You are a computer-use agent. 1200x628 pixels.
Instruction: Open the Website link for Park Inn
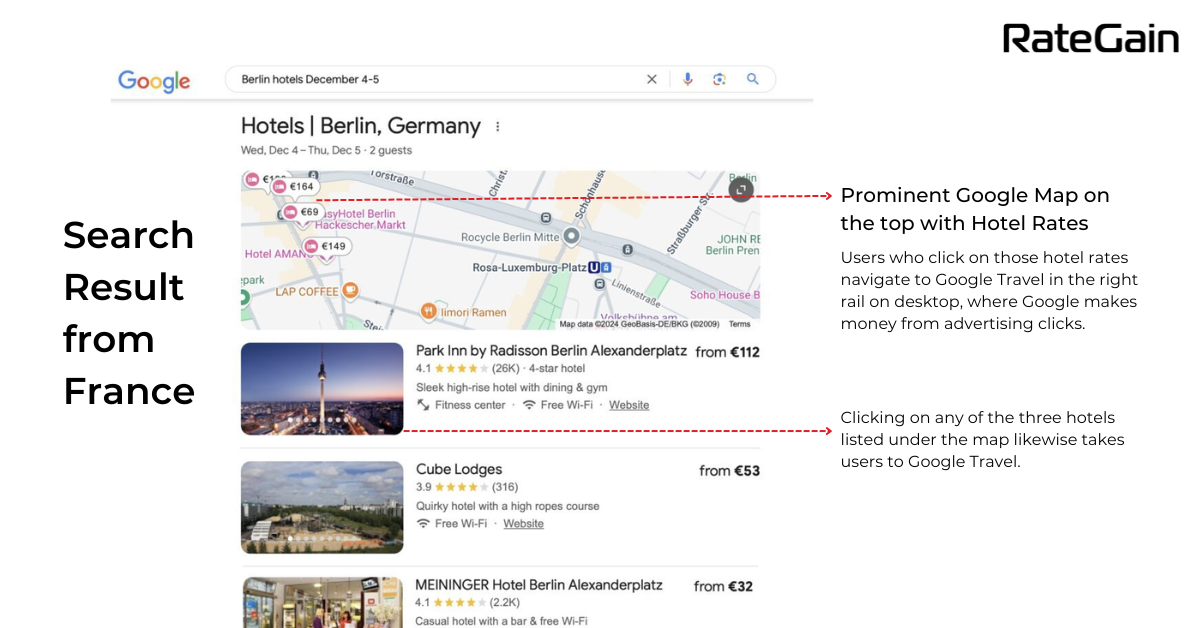coord(628,404)
